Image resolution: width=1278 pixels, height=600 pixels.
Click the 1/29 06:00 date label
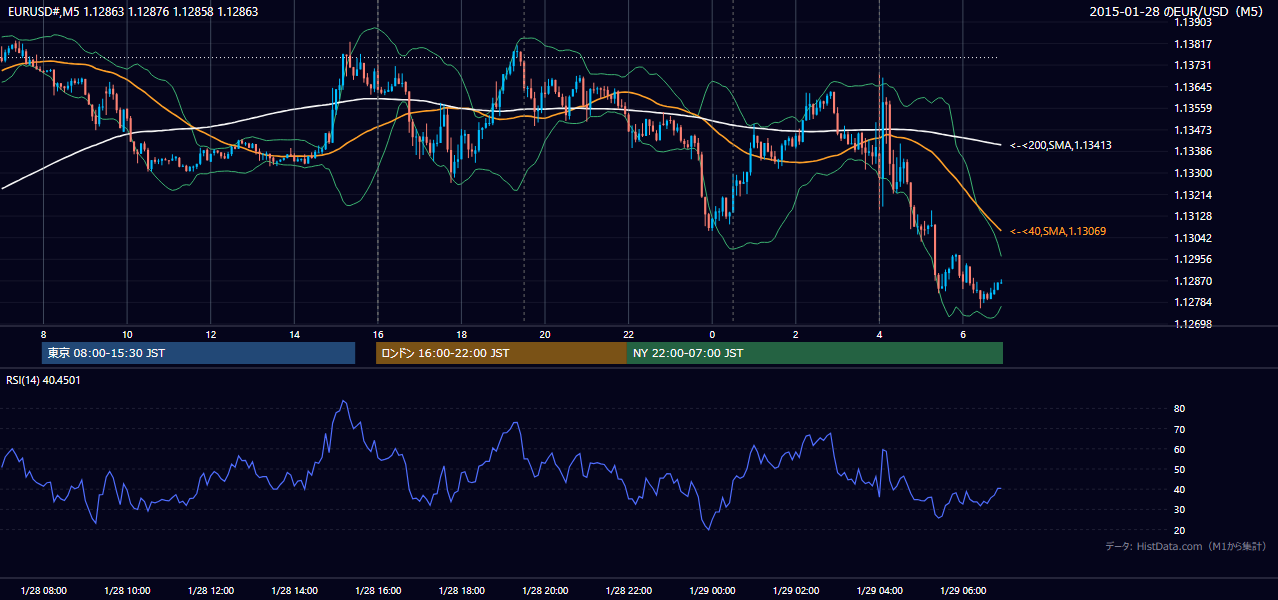pyautogui.click(x=962, y=591)
